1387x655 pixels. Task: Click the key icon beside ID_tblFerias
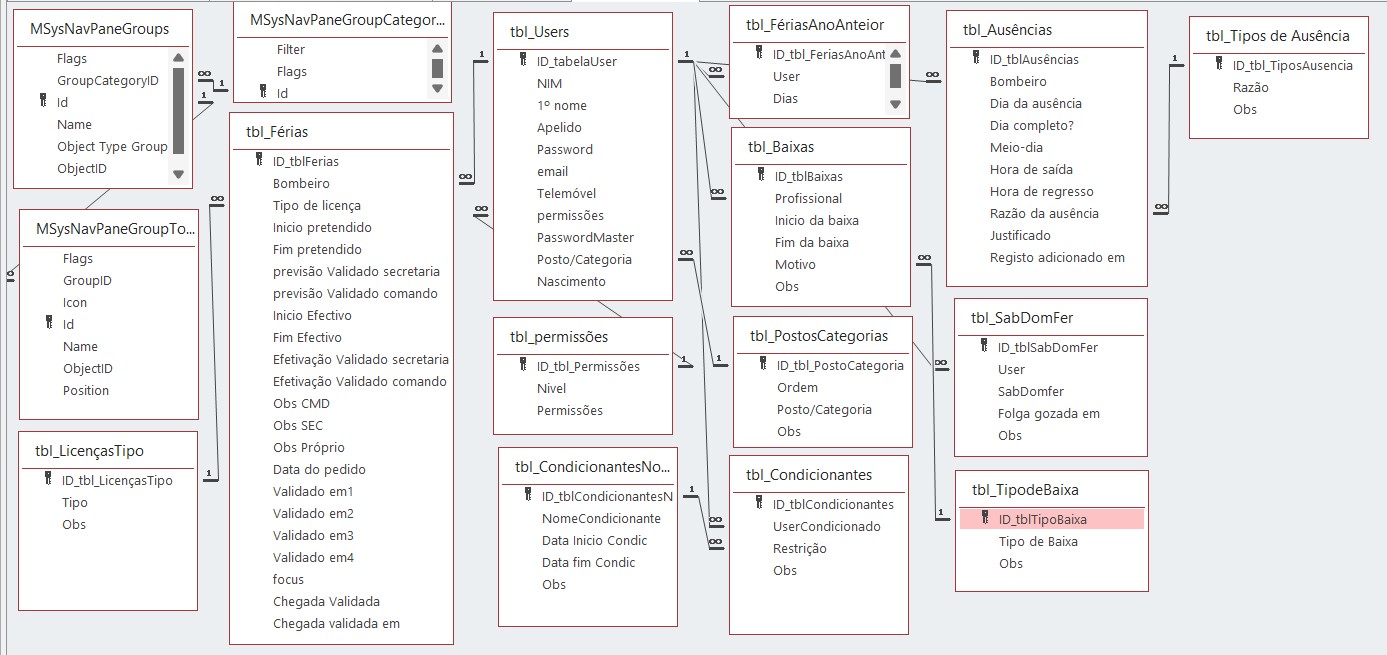pos(259,160)
